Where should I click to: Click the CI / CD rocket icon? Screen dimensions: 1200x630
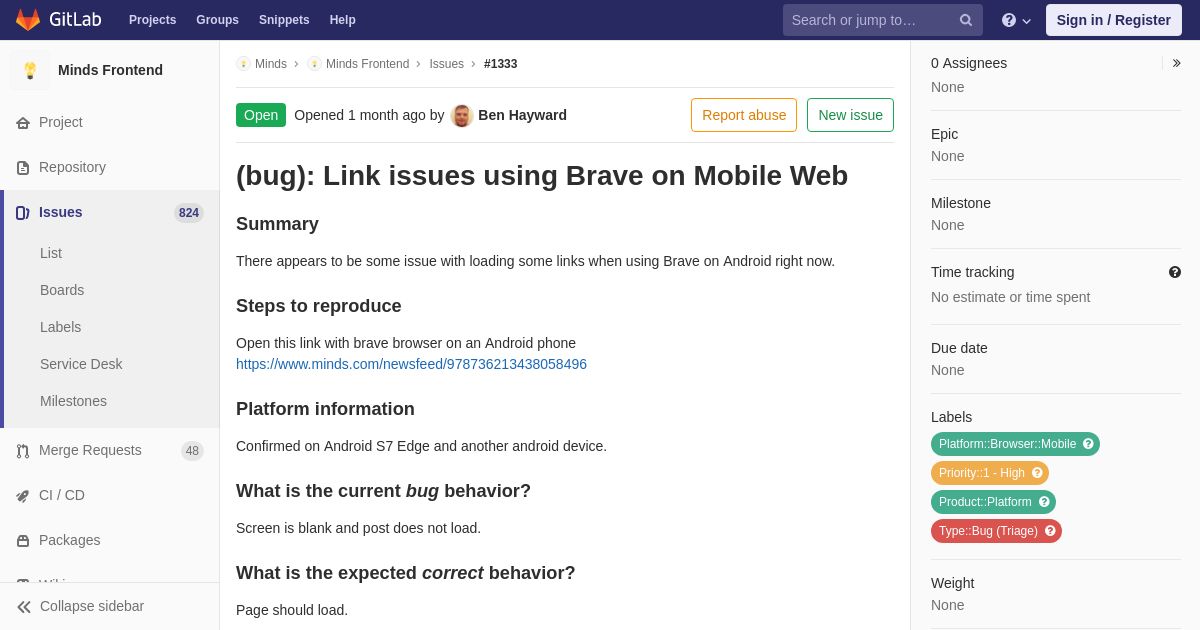click(x=23, y=496)
